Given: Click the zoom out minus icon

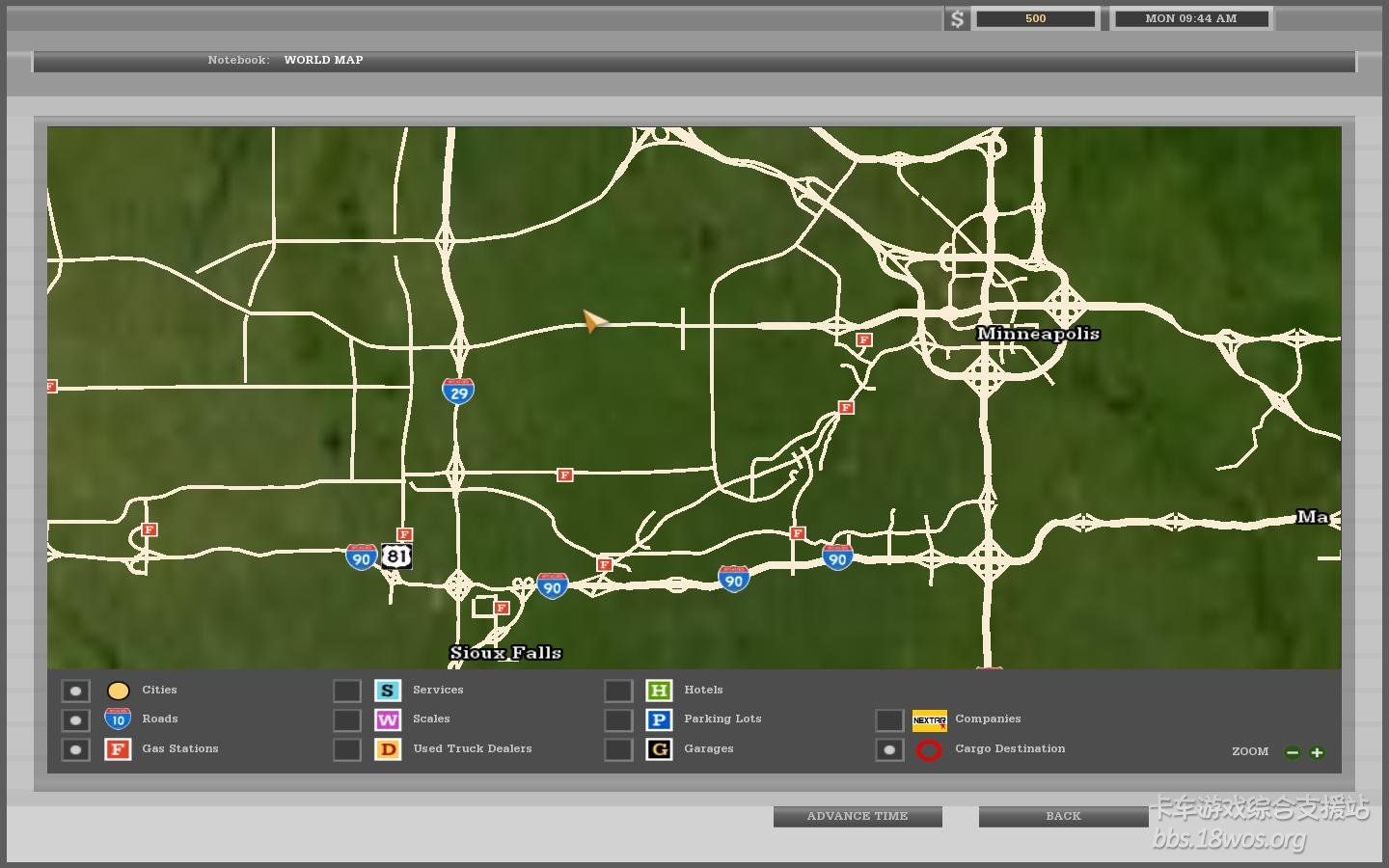Looking at the screenshot, I should coord(1293,752).
